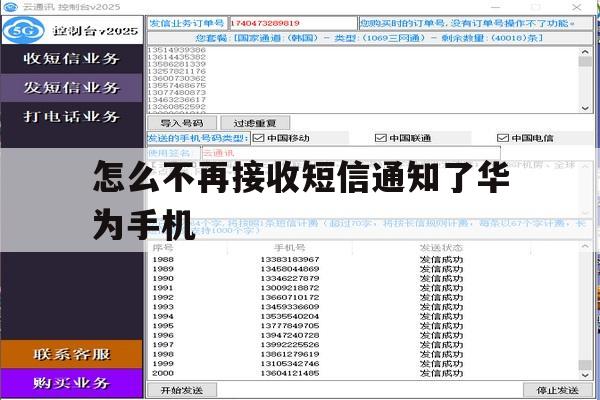Screen dimensions: 600x400
Task: Click the 发送的手机号码类型 label
Action: (198, 138)
